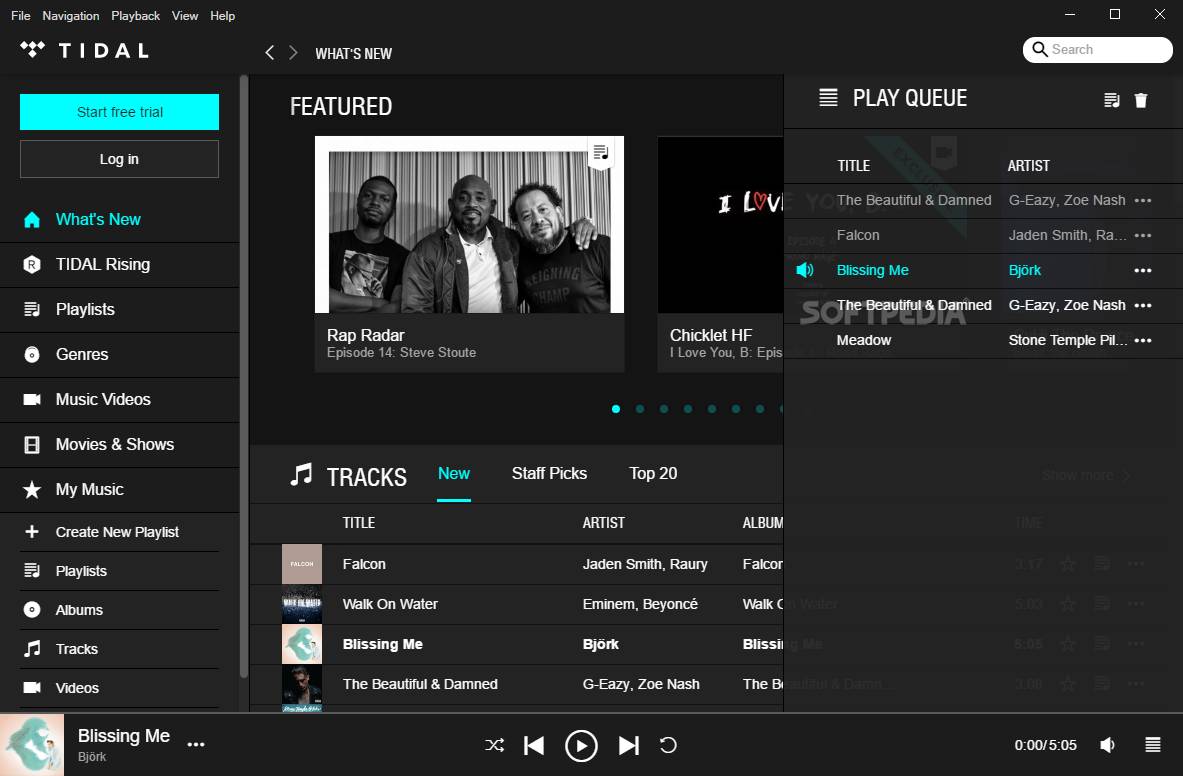The height and width of the screenshot is (776, 1183).
Task: Add Rap Radar to the play queue
Action: tap(601, 152)
